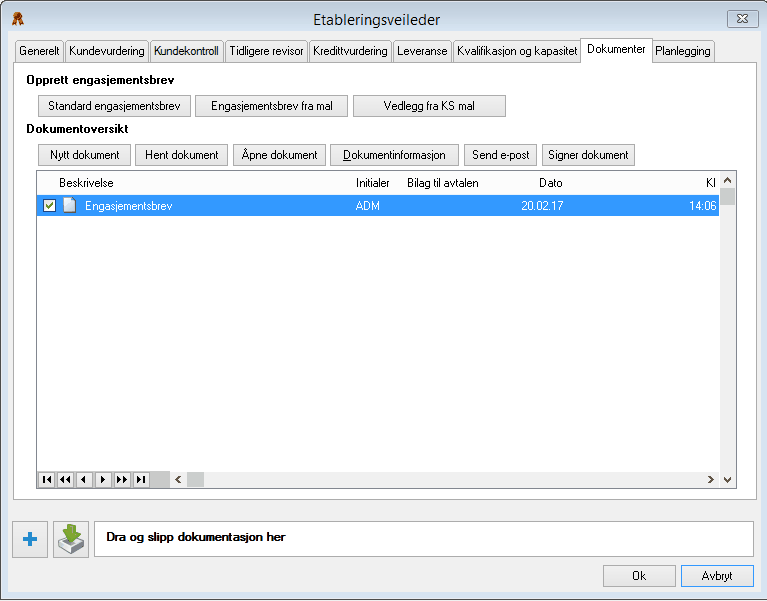Go to first record navigation button
Image resolution: width=767 pixels, height=601 pixels.
tap(47, 479)
